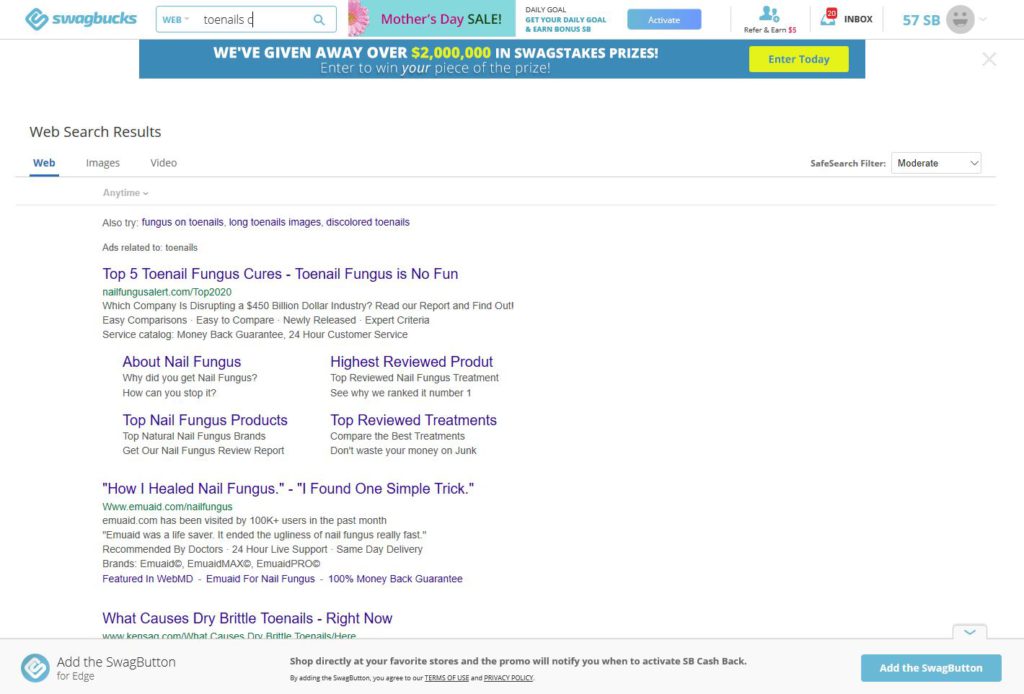This screenshot has height=694, width=1024.
Task: Open the Mother's Day SALE banner
Action: tap(432, 19)
